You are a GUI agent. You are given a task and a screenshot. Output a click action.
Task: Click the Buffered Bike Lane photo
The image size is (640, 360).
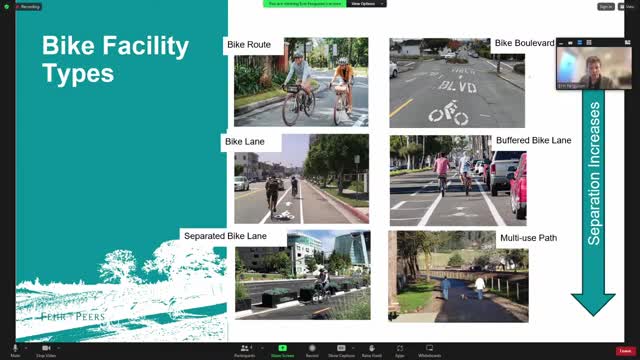pos(458,181)
